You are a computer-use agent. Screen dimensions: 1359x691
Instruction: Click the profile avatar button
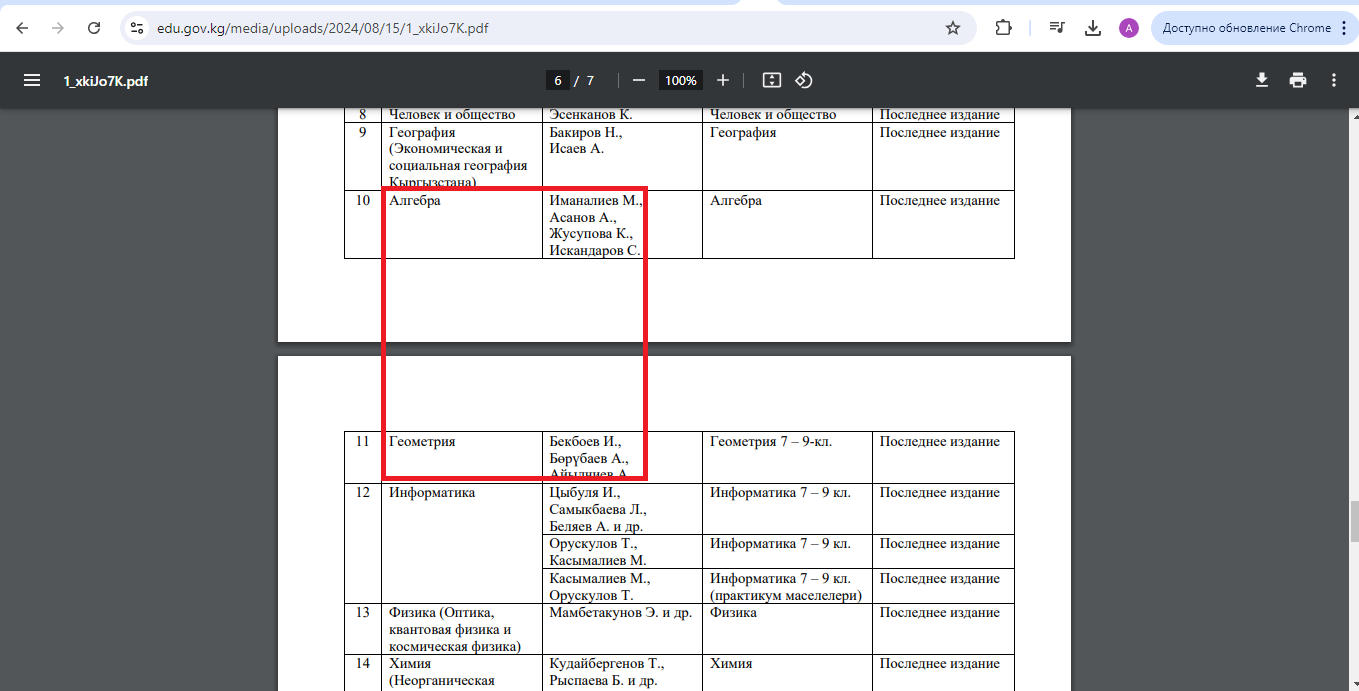(1129, 28)
